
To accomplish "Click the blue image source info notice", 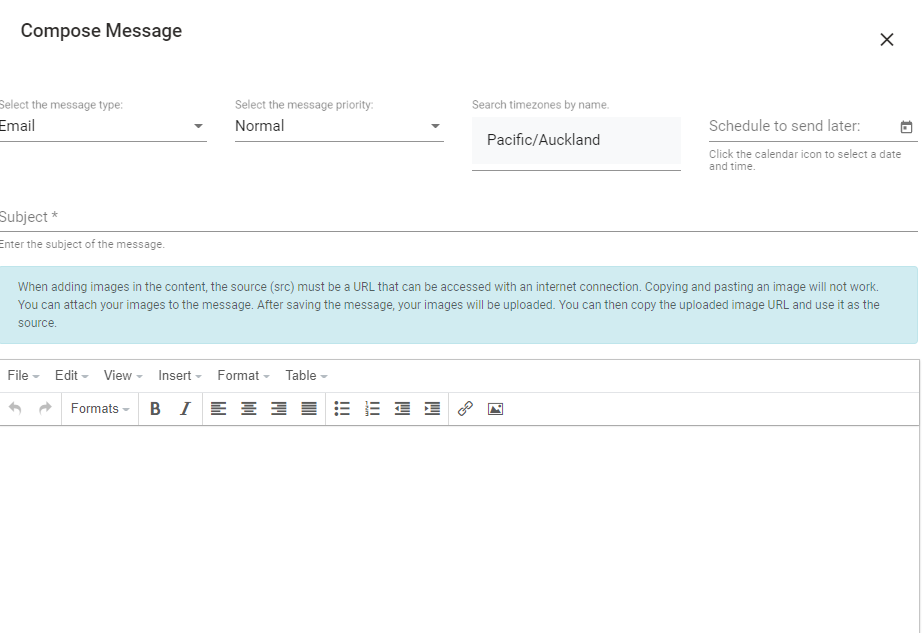I will [x=458, y=305].
